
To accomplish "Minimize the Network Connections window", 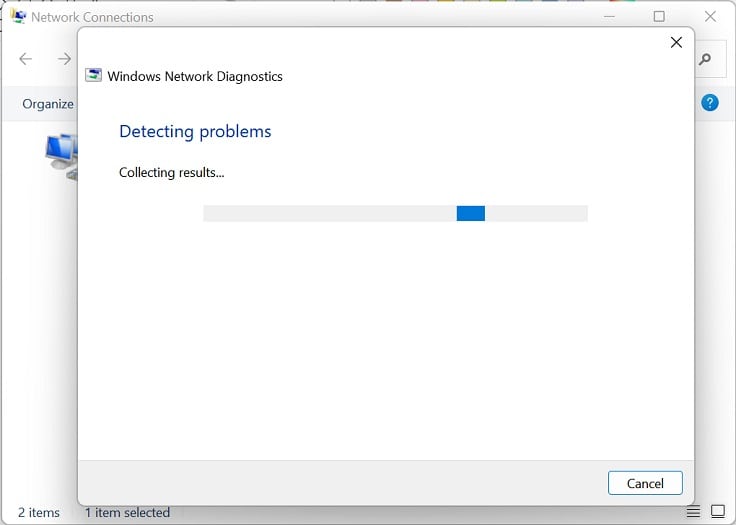I will [x=609, y=16].
